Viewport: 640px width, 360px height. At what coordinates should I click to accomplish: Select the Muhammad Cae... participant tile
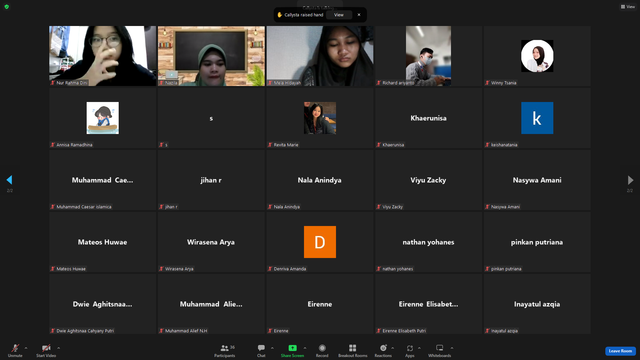click(x=102, y=180)
